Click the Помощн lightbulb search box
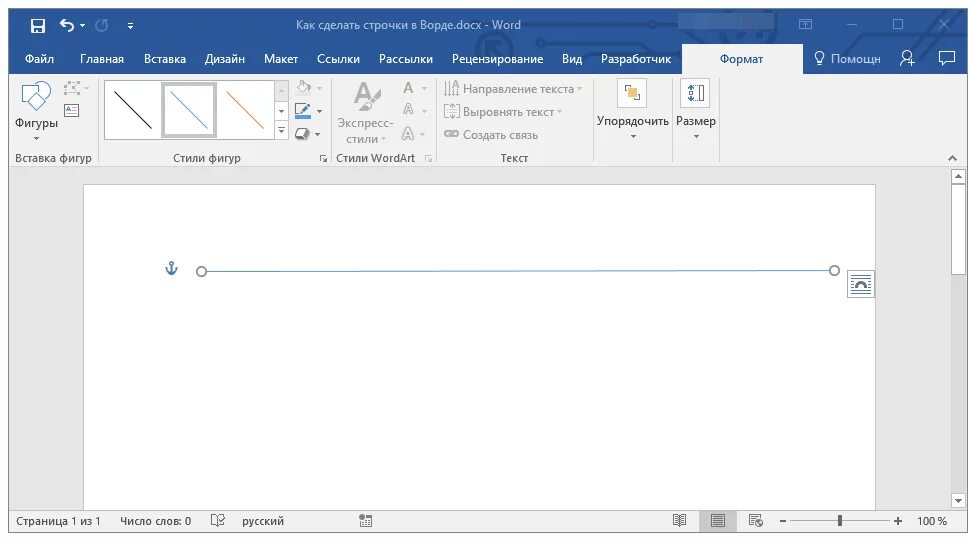 coord(847,59)
